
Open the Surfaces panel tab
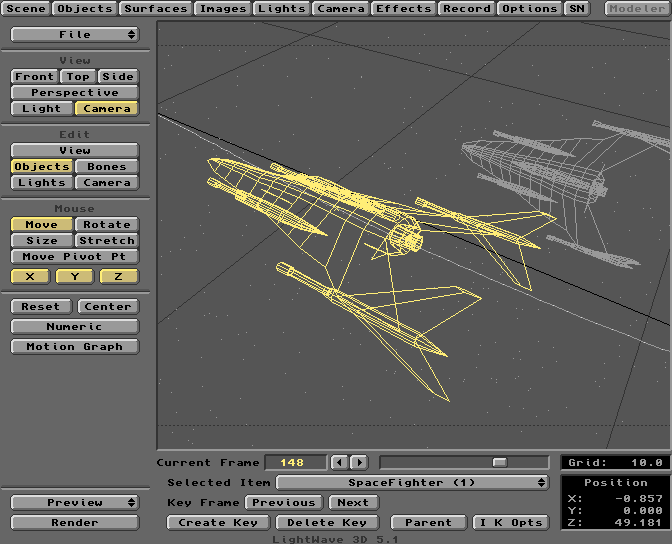tap(155, 8)
